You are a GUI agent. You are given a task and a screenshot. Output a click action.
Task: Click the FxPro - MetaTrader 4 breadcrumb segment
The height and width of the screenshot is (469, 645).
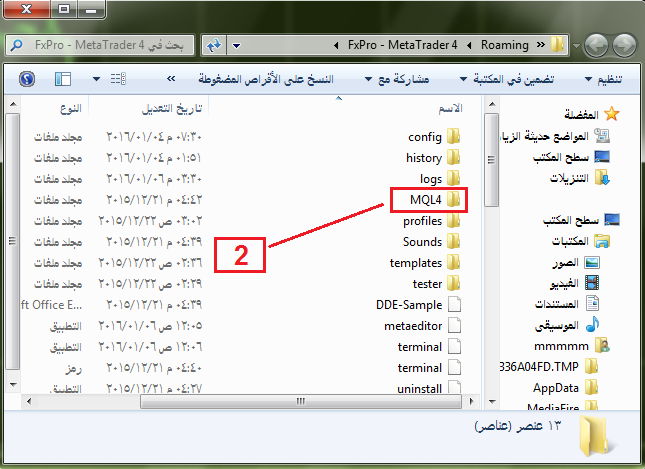point(402,45)
